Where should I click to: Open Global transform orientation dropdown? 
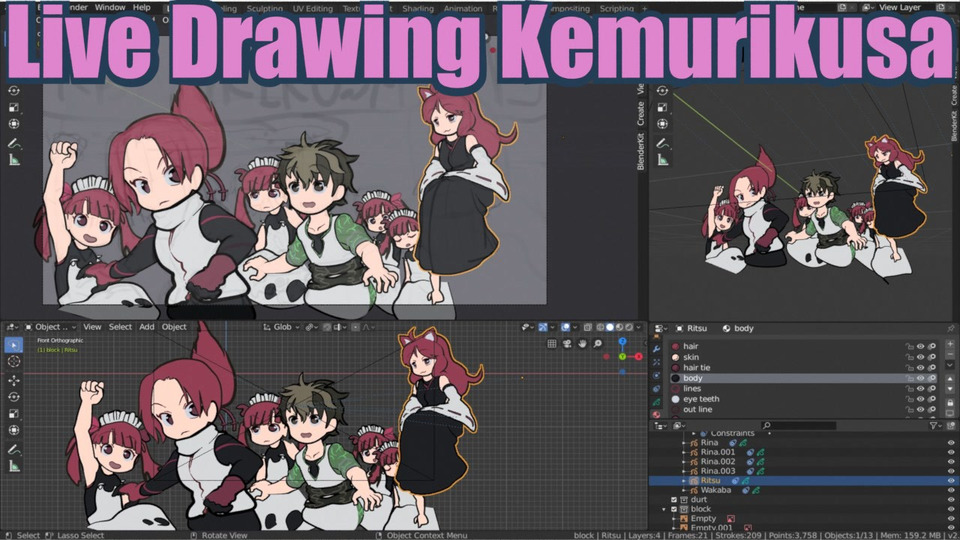(x=281, y=327)
